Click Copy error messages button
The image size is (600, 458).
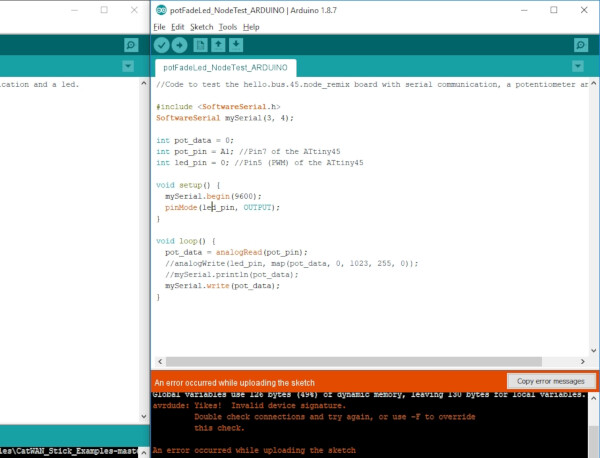551,381
